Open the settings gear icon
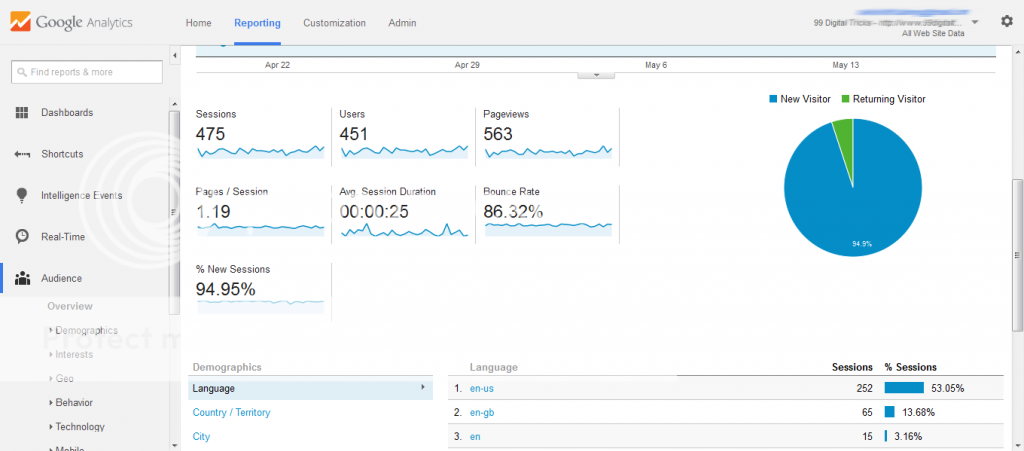 pyautogui.click(x=1007, y=21)
